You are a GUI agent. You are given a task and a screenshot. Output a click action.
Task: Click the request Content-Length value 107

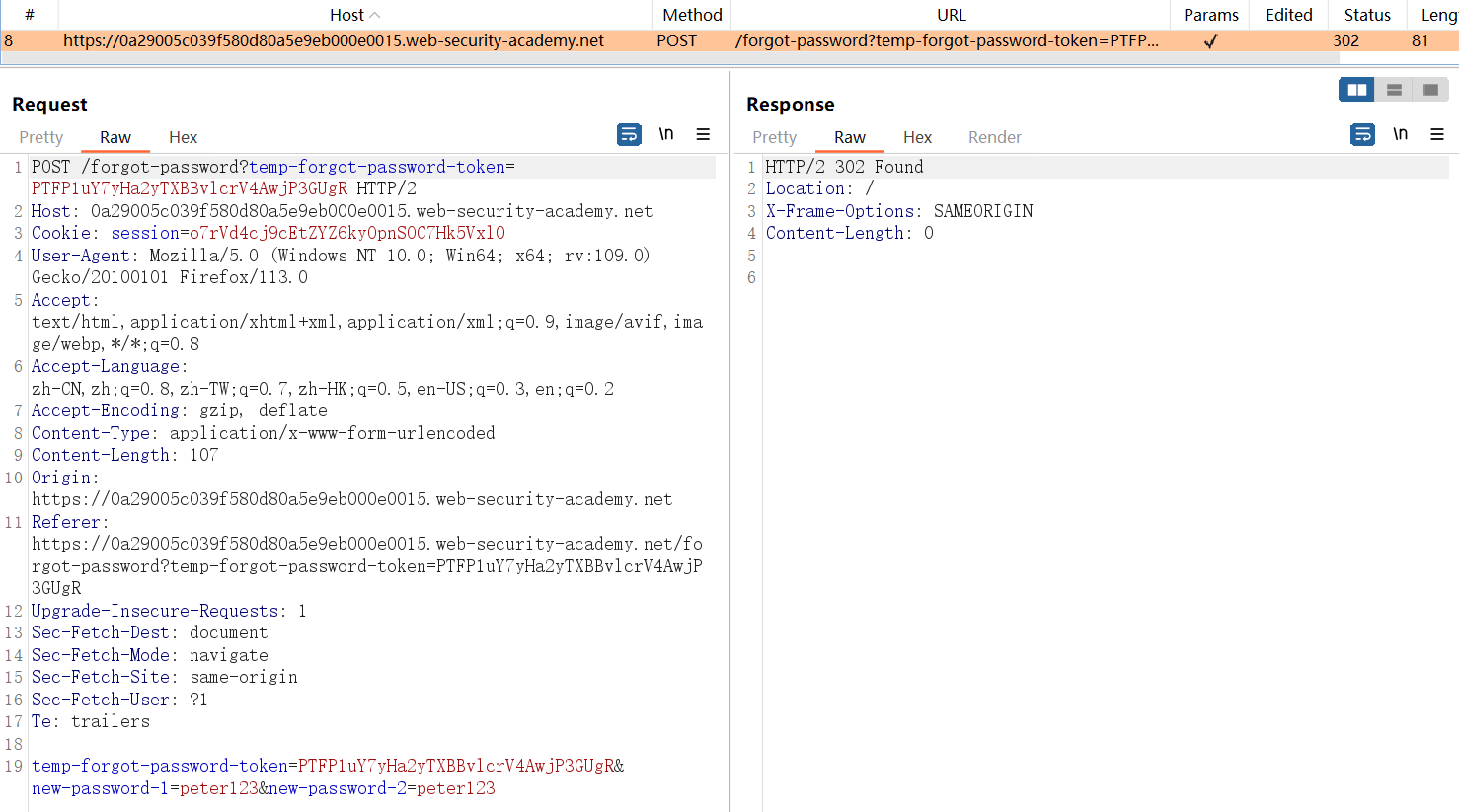click(204, 455)
